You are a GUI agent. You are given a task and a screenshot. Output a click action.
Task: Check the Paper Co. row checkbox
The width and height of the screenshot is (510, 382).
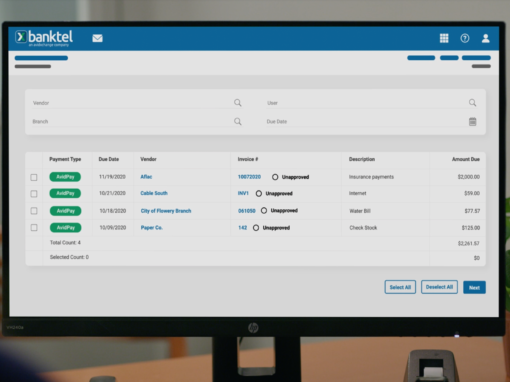pyautogui.click(x=34, y=228)
